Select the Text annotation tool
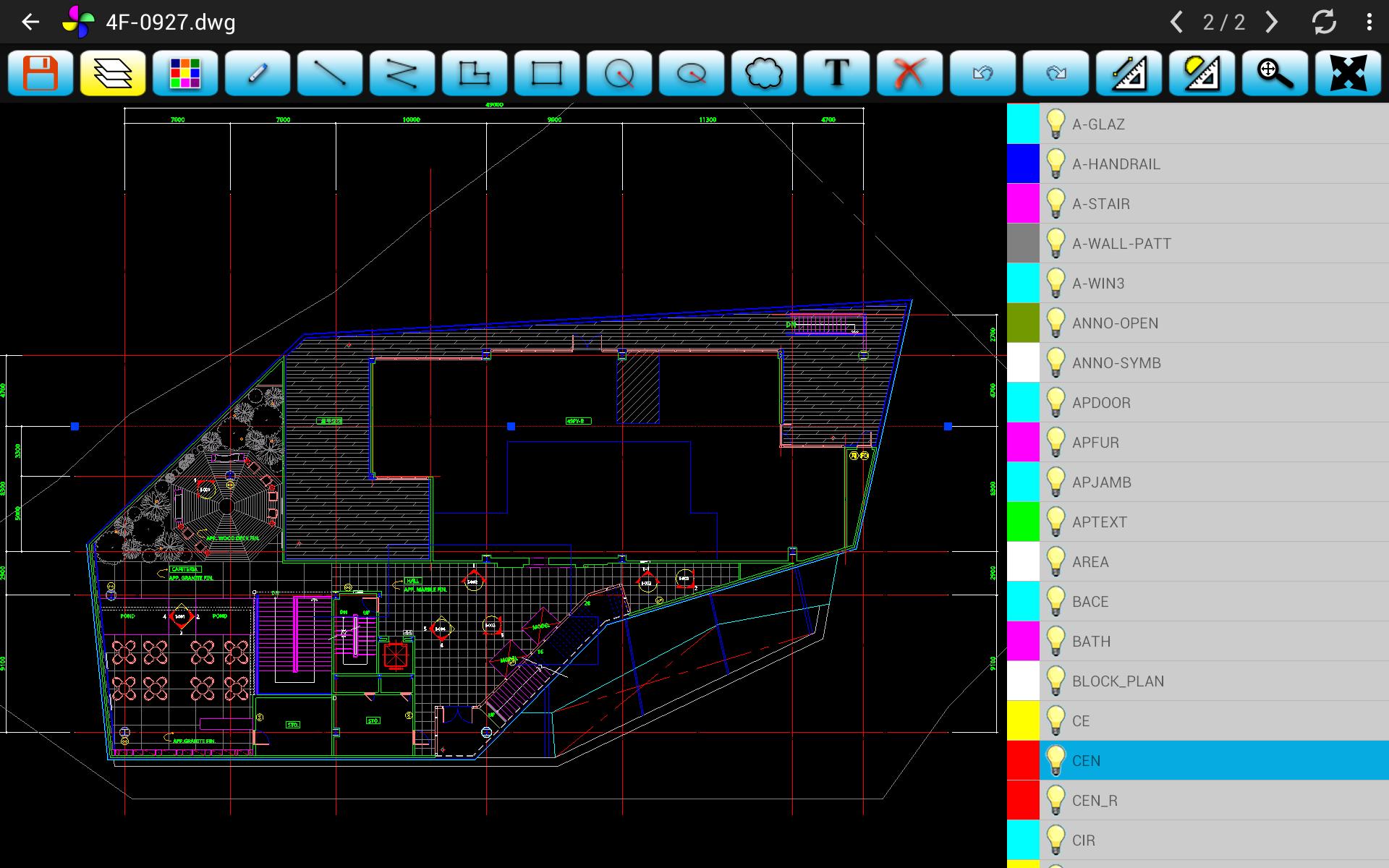 coord(836,73)
